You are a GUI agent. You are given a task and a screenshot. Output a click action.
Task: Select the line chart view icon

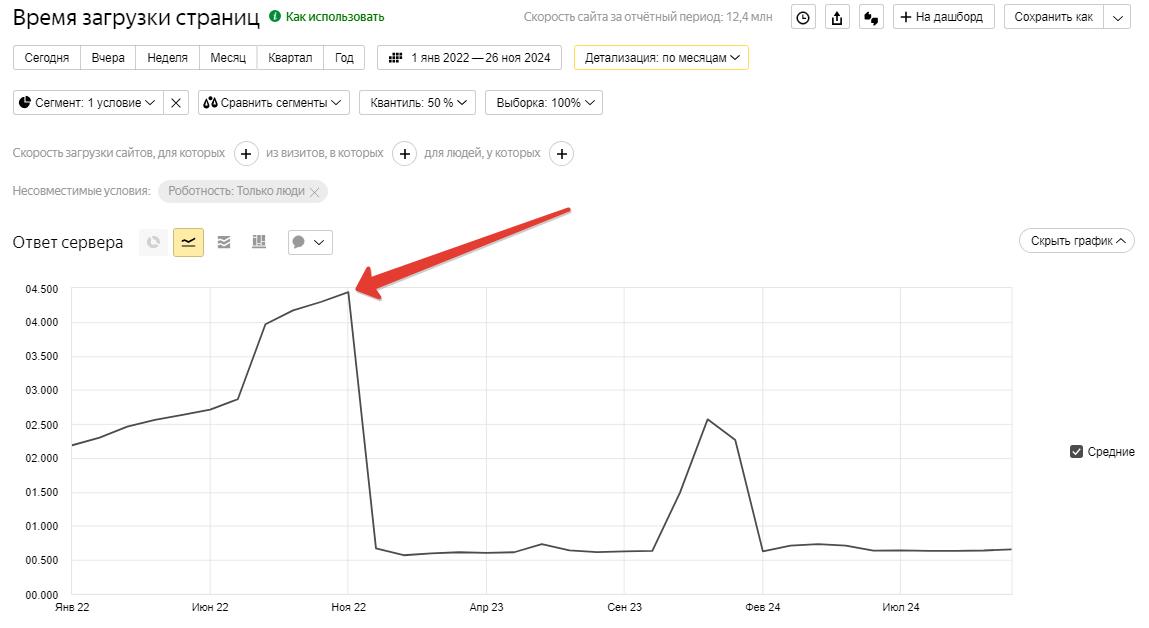click(188, 242)
